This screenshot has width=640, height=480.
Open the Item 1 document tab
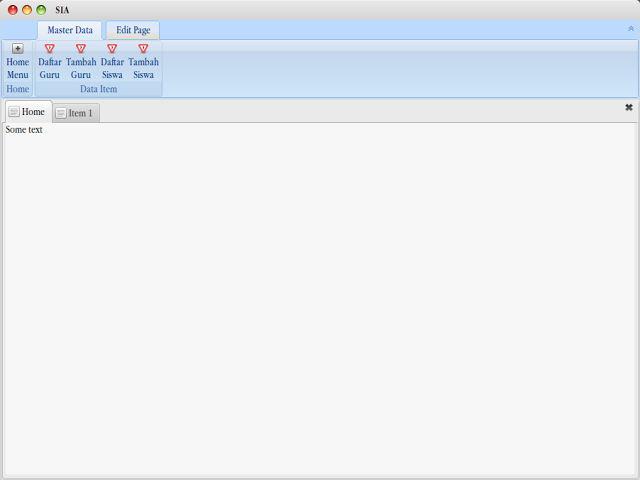click(x=80, y=113)
